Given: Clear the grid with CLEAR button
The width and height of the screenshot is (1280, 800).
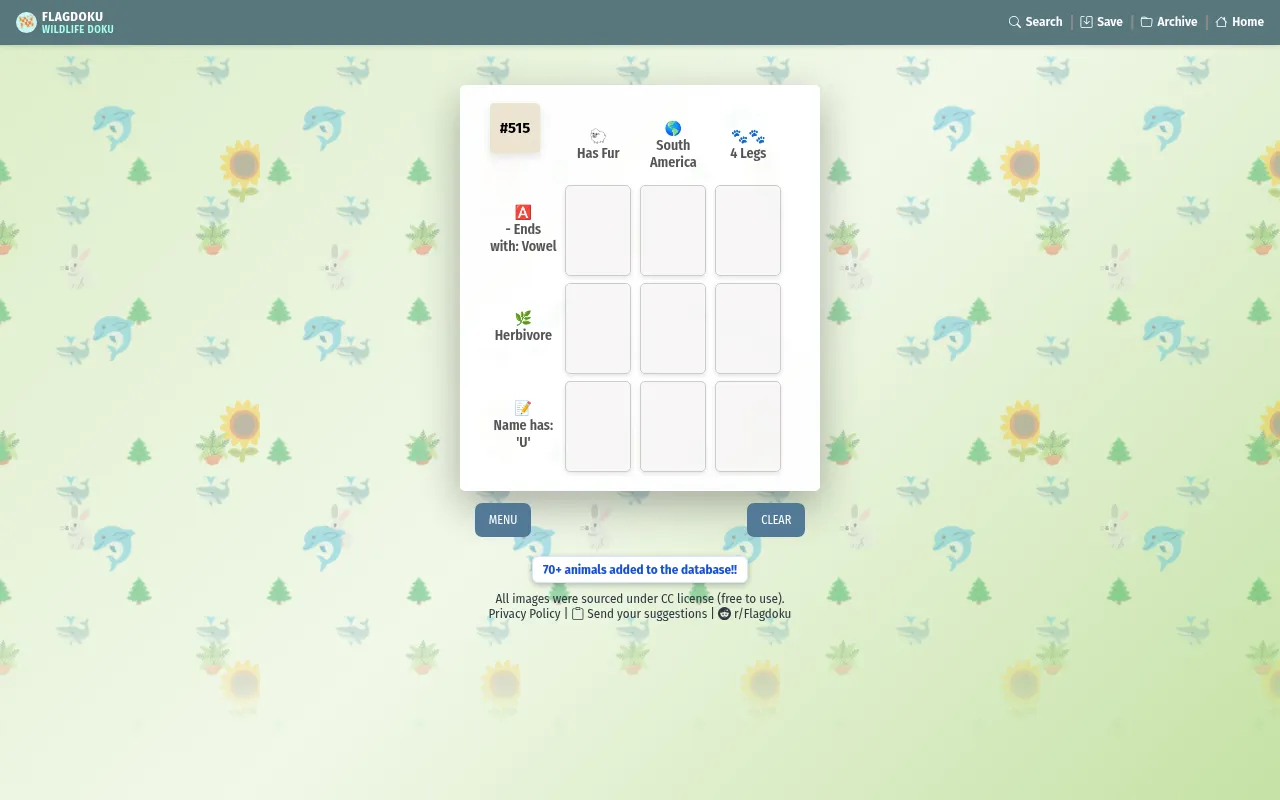Looking at the screenshot, I should point(776,520).
